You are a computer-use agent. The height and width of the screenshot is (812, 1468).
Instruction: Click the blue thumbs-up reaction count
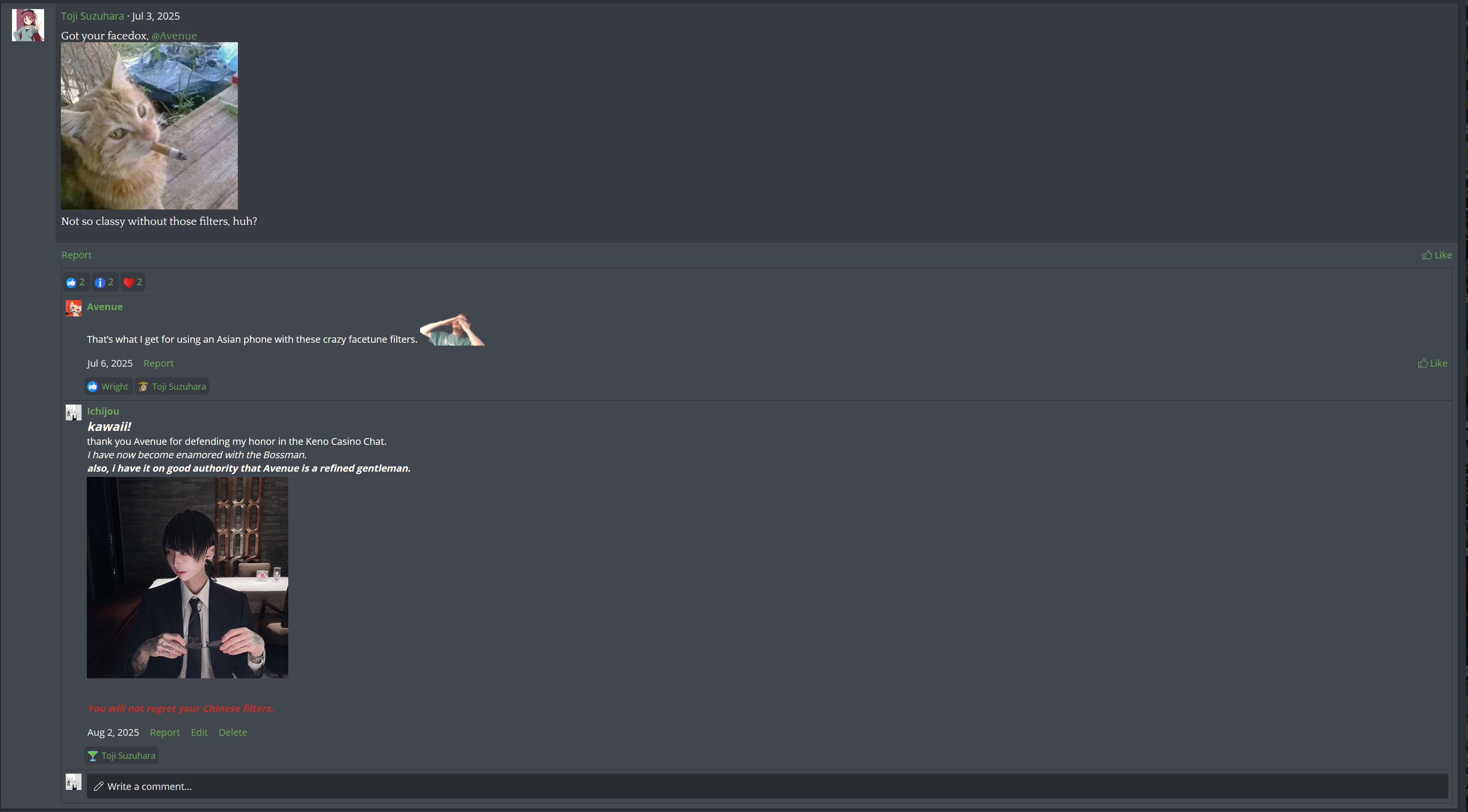point(76,282)
